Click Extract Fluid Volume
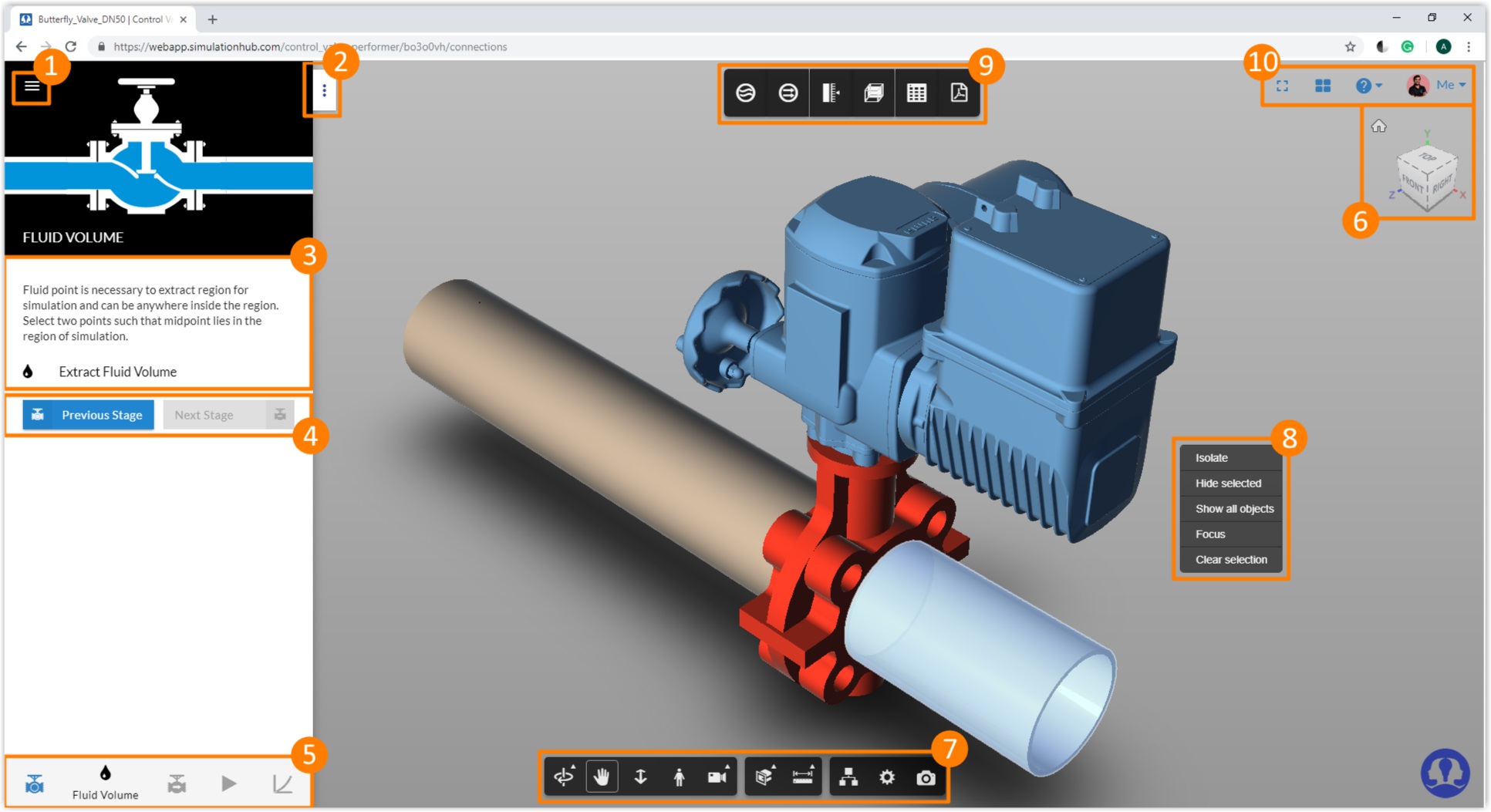This screenshot has height=812, width=1491. pyautogui.click(x=117, y=371)
